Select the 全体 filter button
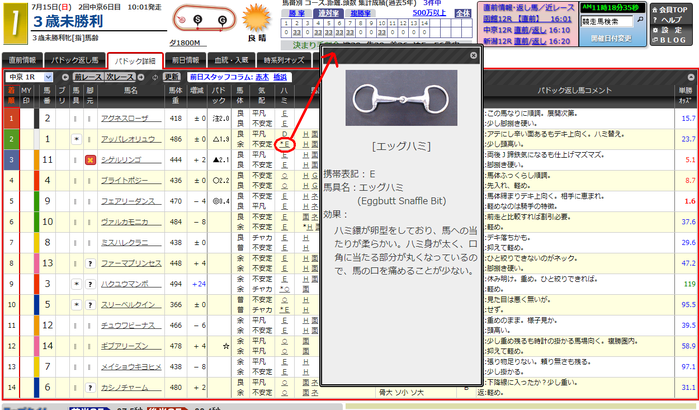 pos(463,13)
